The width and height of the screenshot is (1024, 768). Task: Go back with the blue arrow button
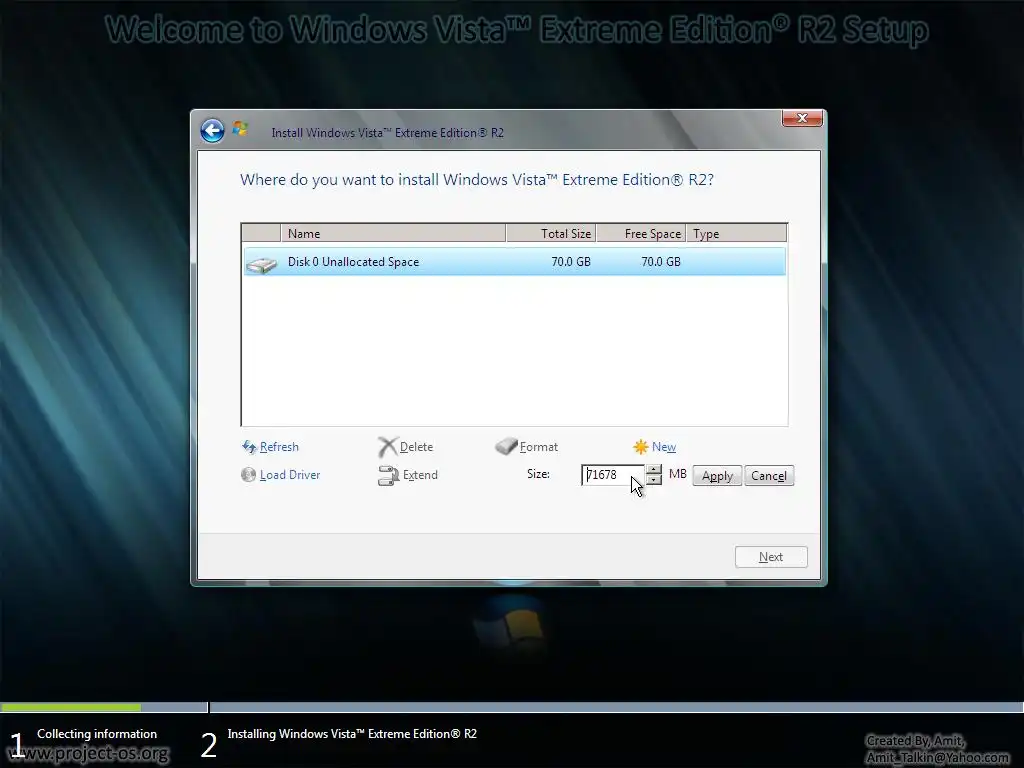(212, 131)
